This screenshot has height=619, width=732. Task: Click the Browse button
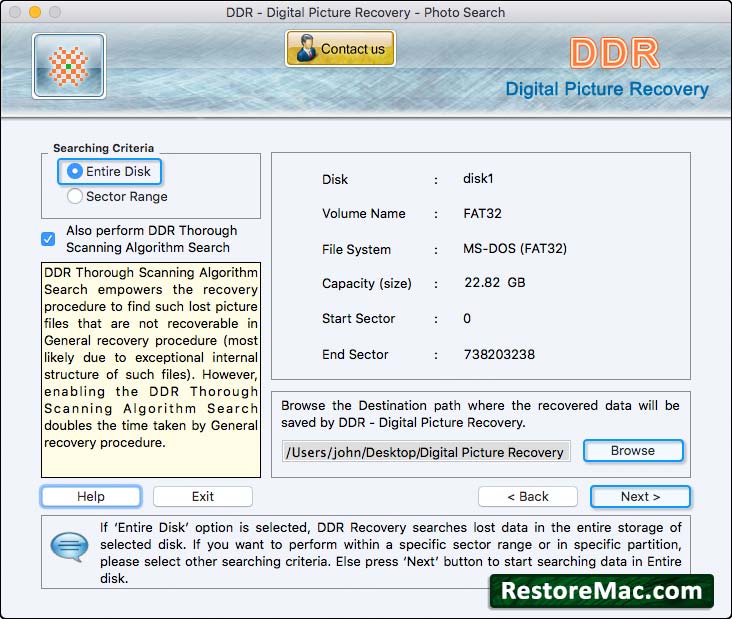pos(633,451)
